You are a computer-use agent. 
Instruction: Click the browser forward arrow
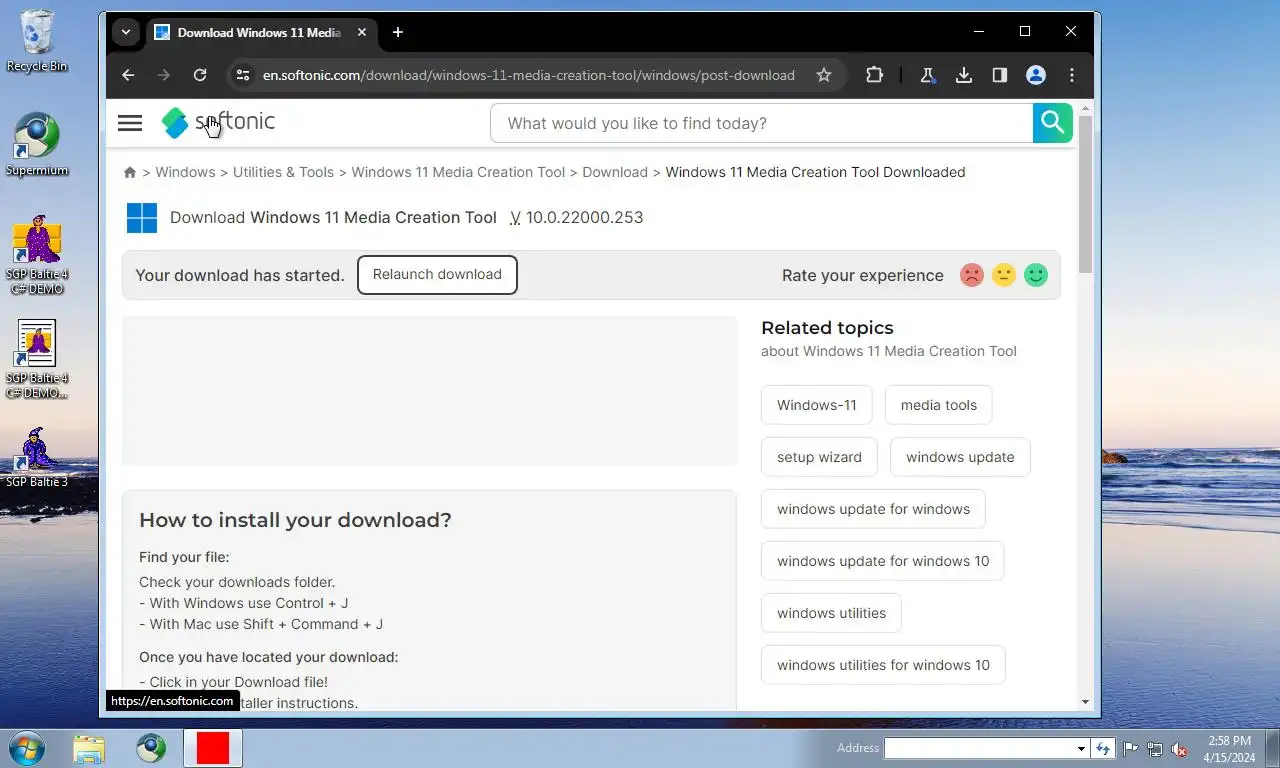(x=164, y=75)
